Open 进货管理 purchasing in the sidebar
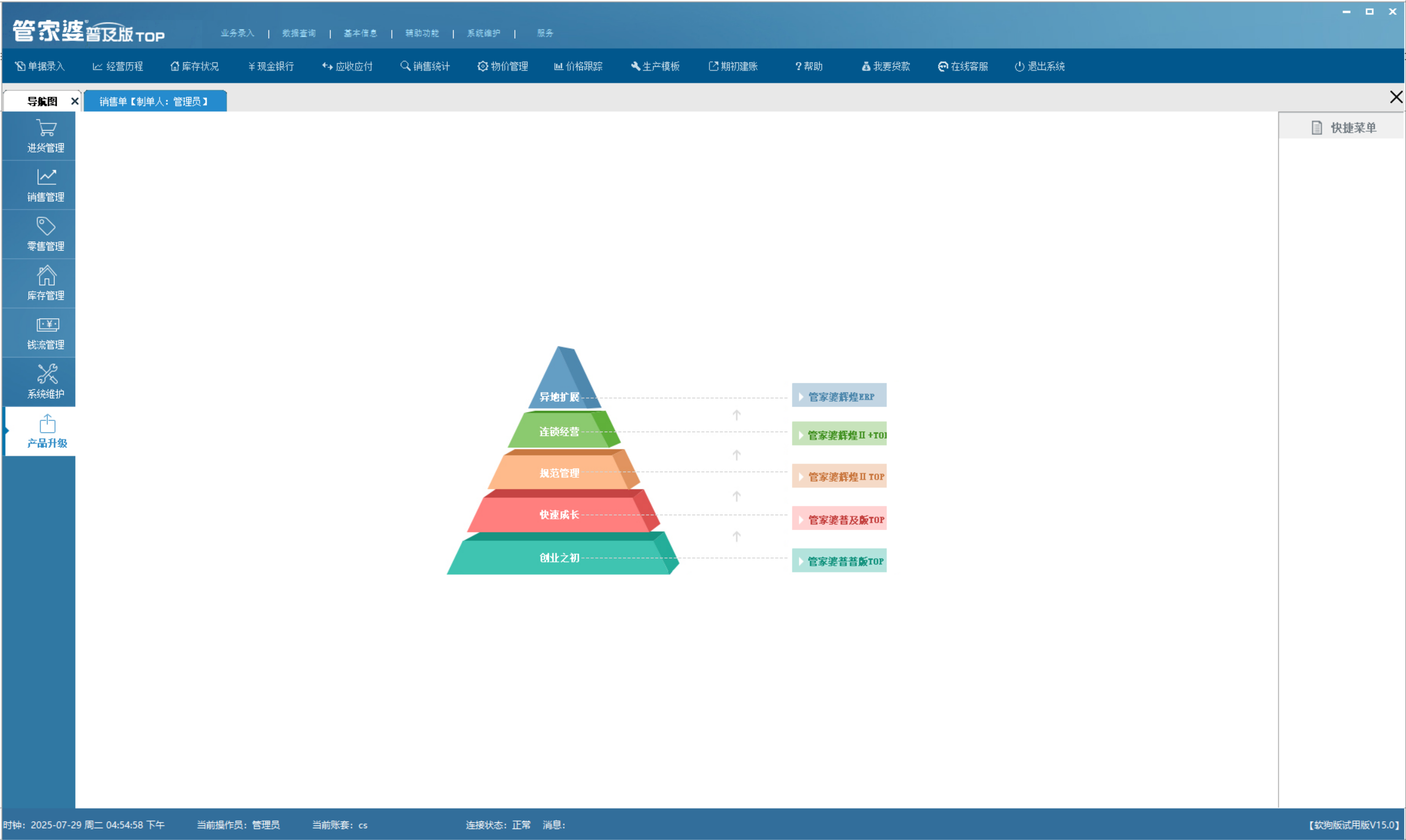This screenshot has height=840, width=1406. coord(39,136)
